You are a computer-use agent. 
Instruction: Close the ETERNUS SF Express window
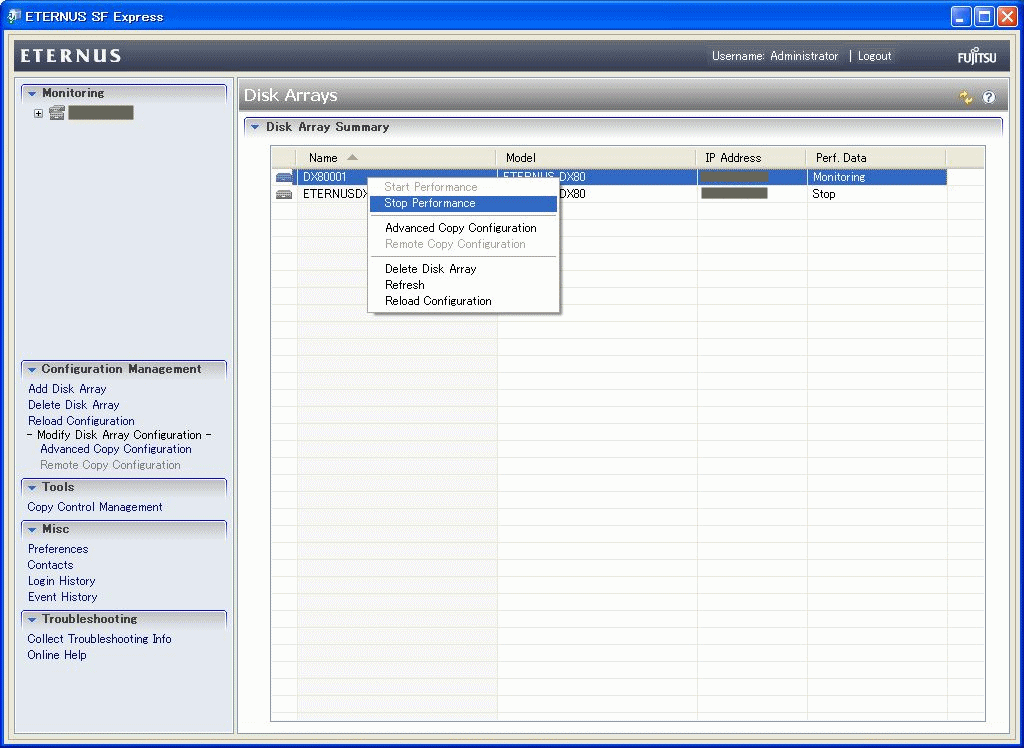click(x=1008, y=17)
